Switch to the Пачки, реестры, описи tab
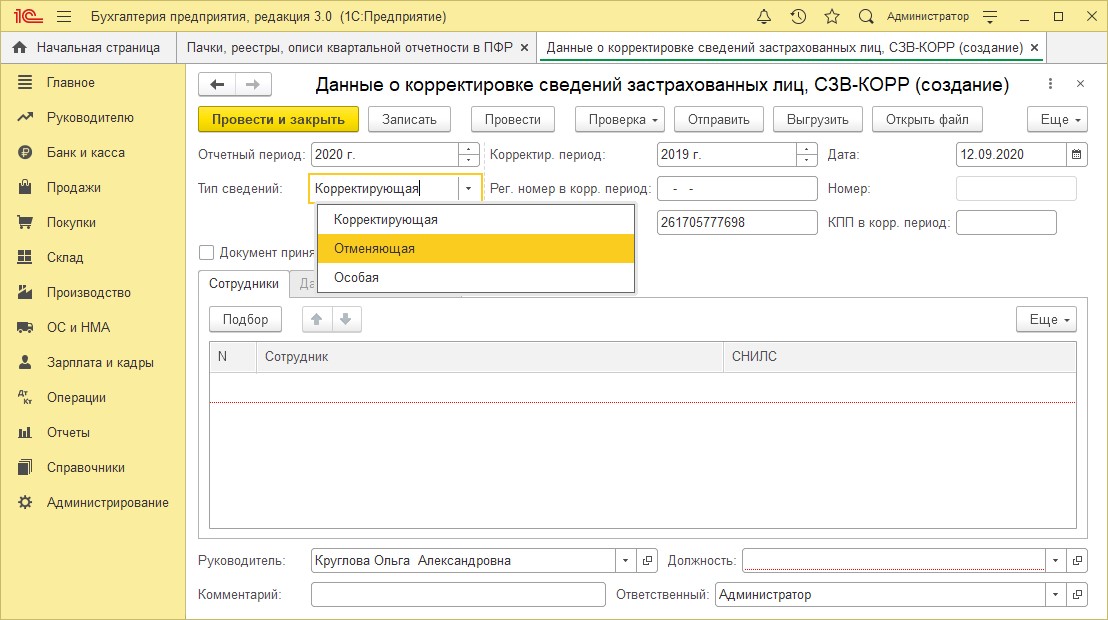Image resolution: width=1108 pixels, height=620 pixels. [349, 47]
